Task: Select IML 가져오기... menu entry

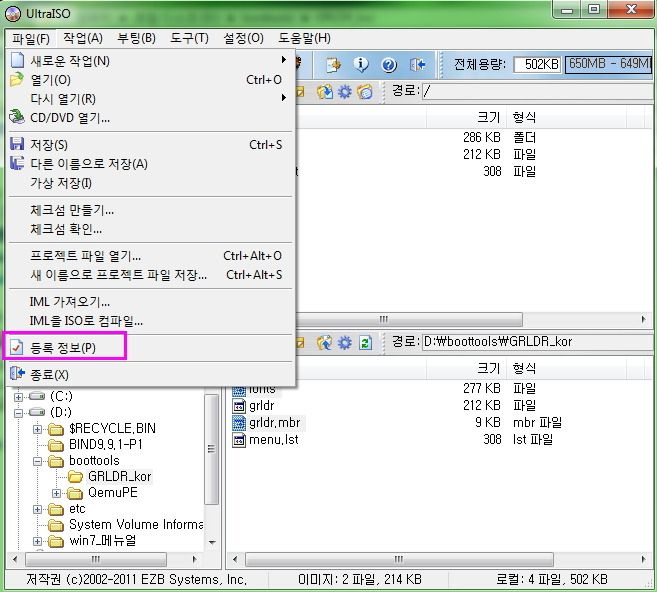Action: click(151, 302)
